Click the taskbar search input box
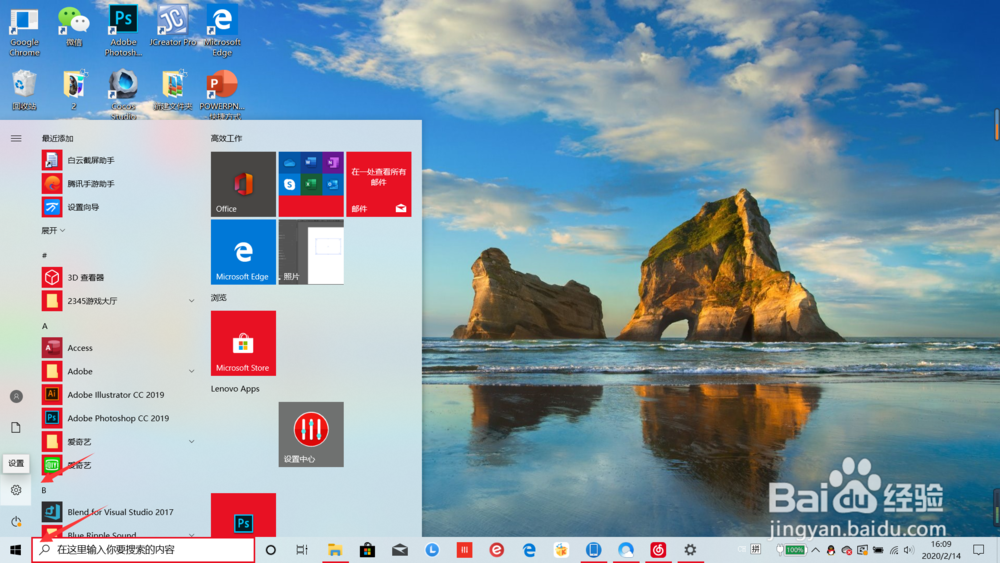Screen dimensions: 1000x563 pyautogui.click(x=143, y=550)
